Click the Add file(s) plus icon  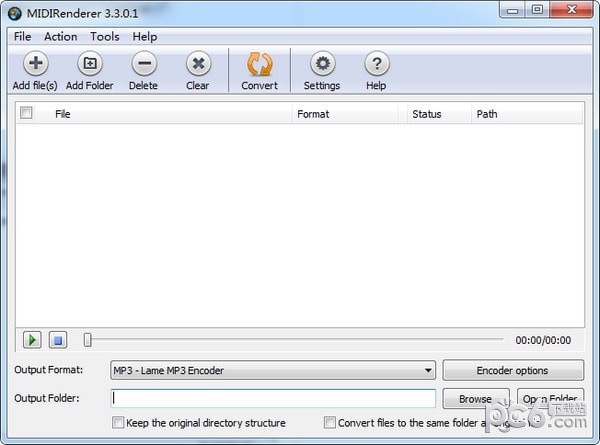pyautogui.click(x=36, y=64)
